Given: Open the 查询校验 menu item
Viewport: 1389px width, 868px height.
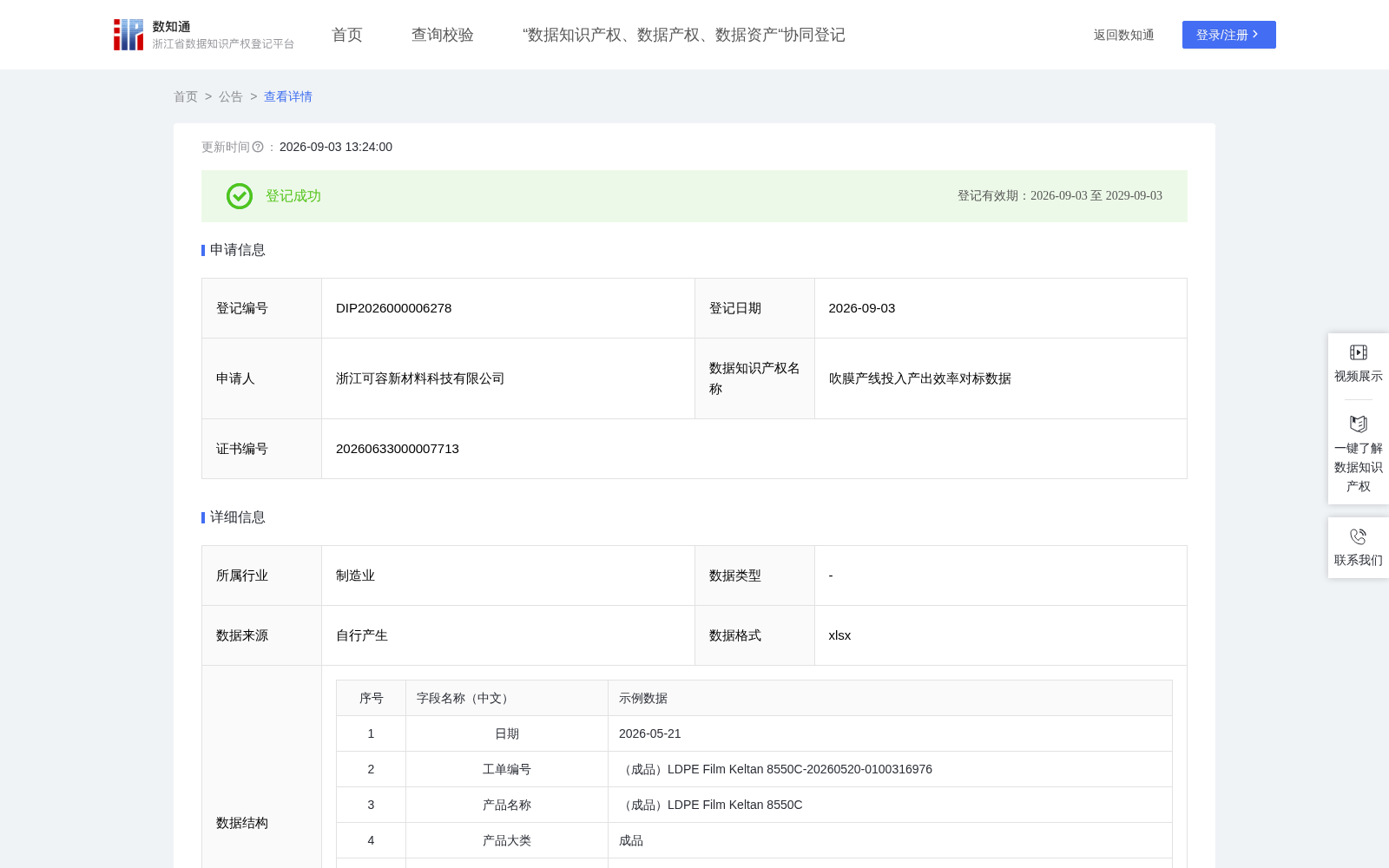Looking at the screenshot, I should click(x=443, y=35).
